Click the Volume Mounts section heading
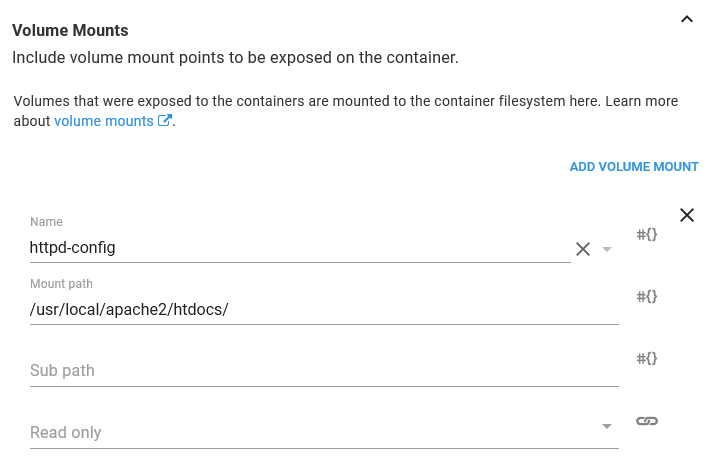The image size is (714, 458). [x=70, y=31]
